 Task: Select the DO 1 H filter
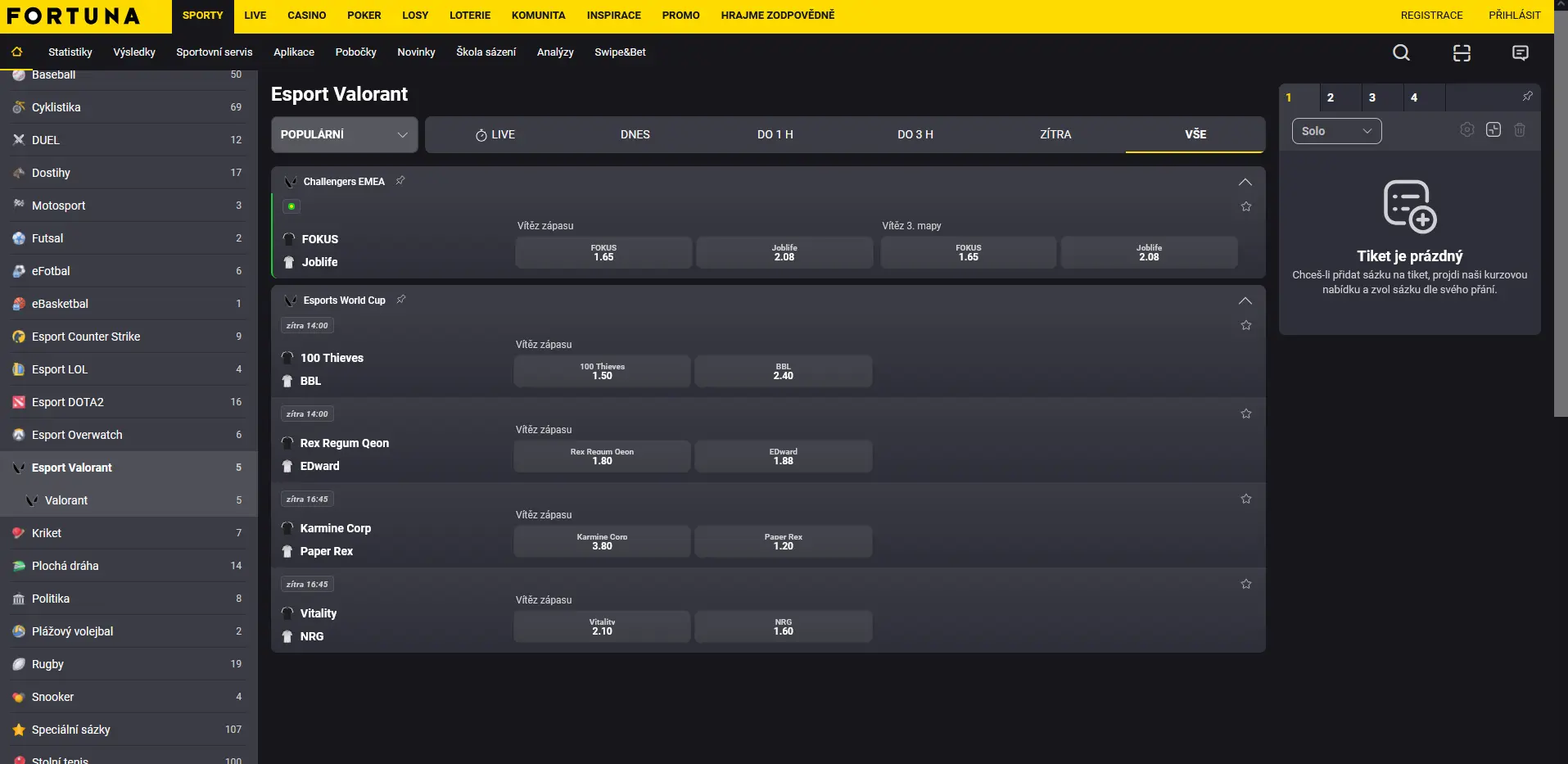775,134
